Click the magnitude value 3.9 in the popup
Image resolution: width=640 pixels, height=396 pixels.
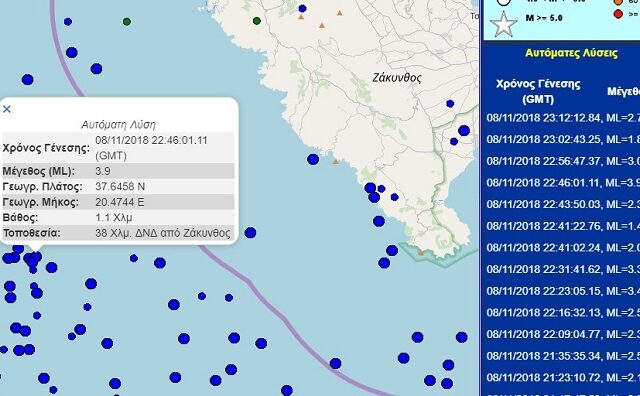(x=103, y=171)
